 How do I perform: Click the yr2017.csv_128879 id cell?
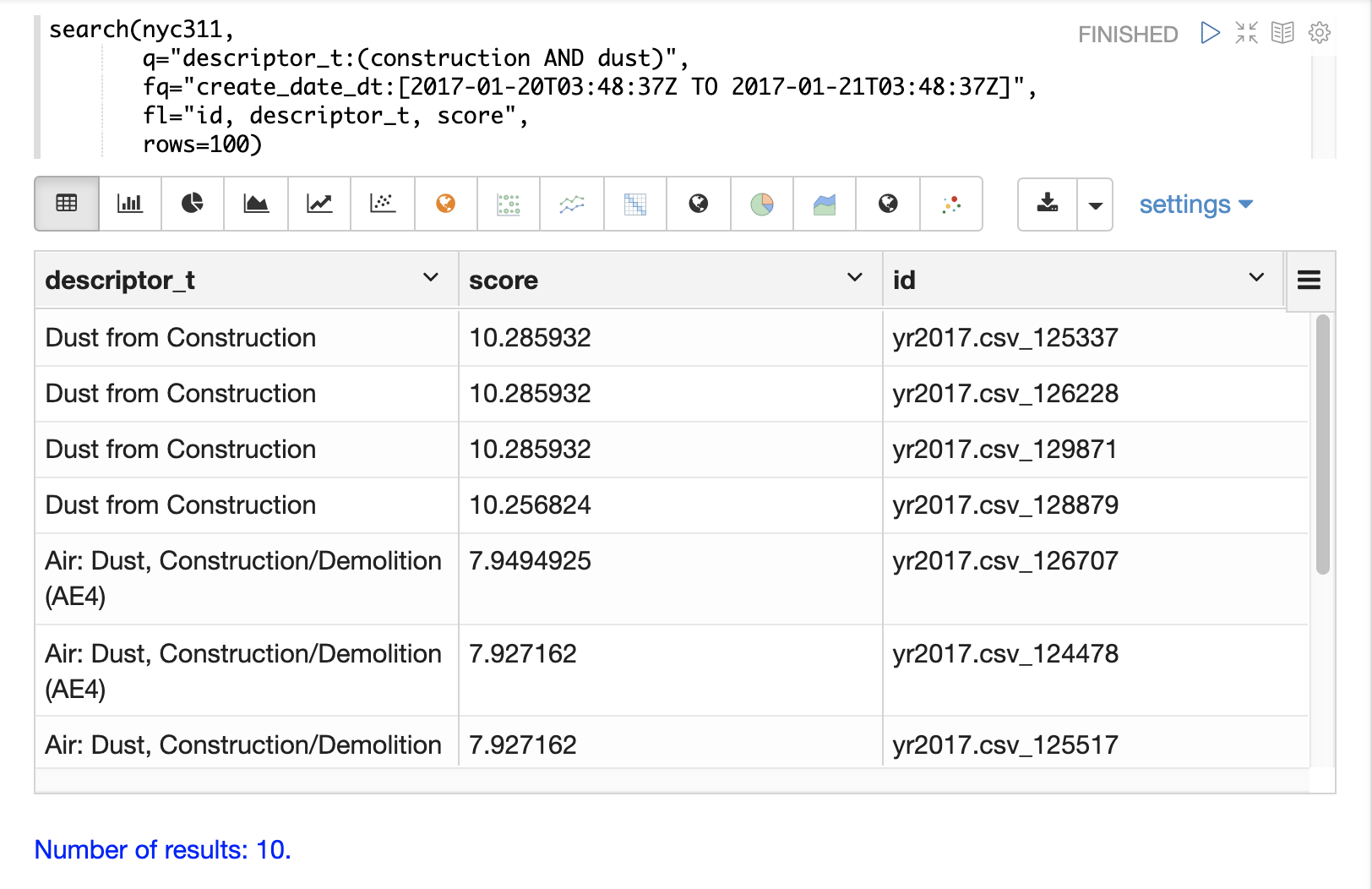click(1005, 505)
